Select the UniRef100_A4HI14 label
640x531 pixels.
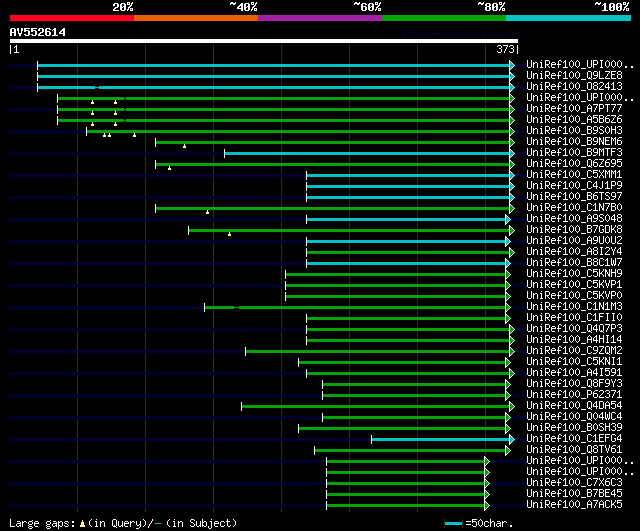point(574,340)
